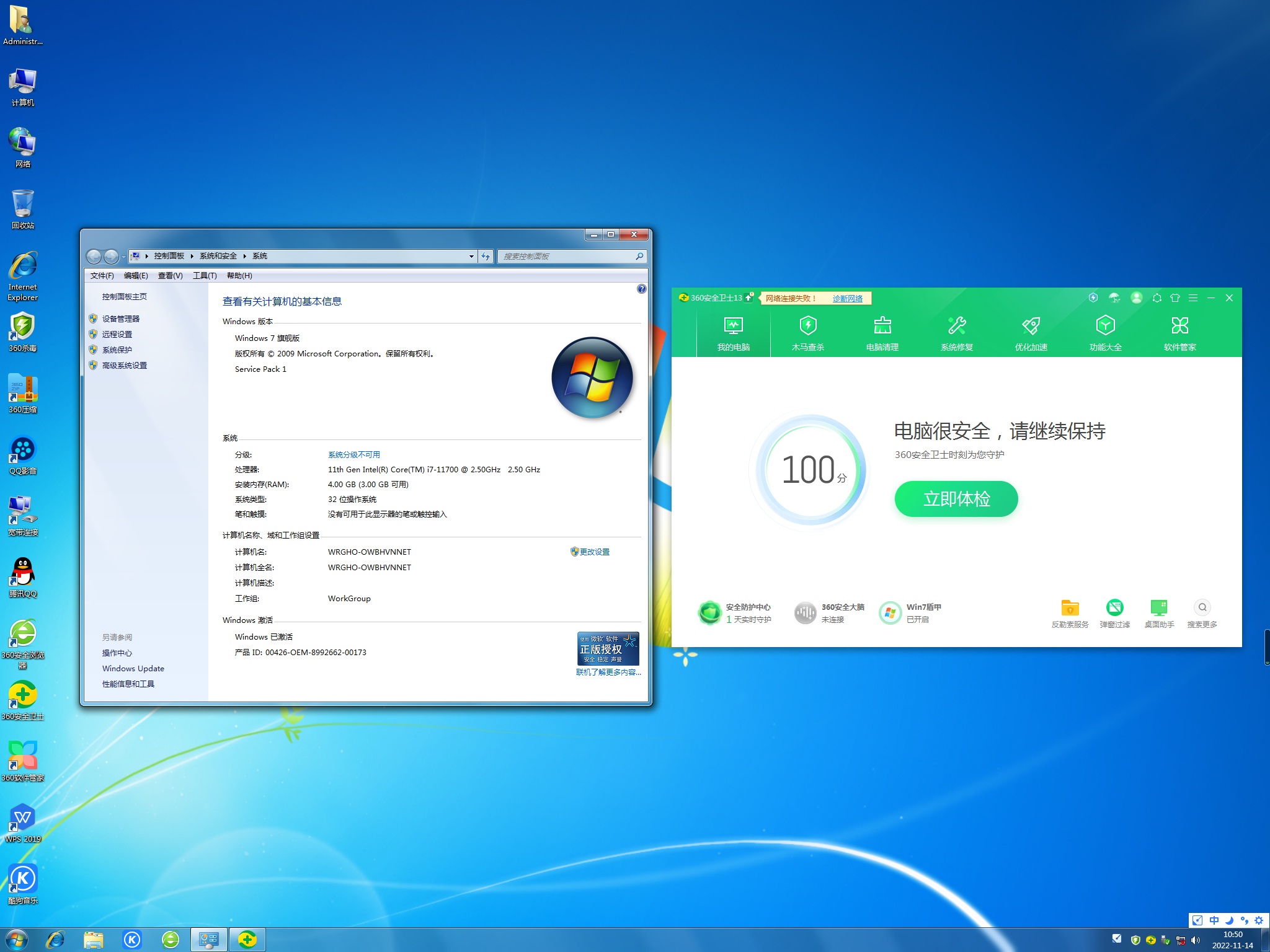Open 桌面助手 tool
1270x952 pixels.
pos(1159,614)
